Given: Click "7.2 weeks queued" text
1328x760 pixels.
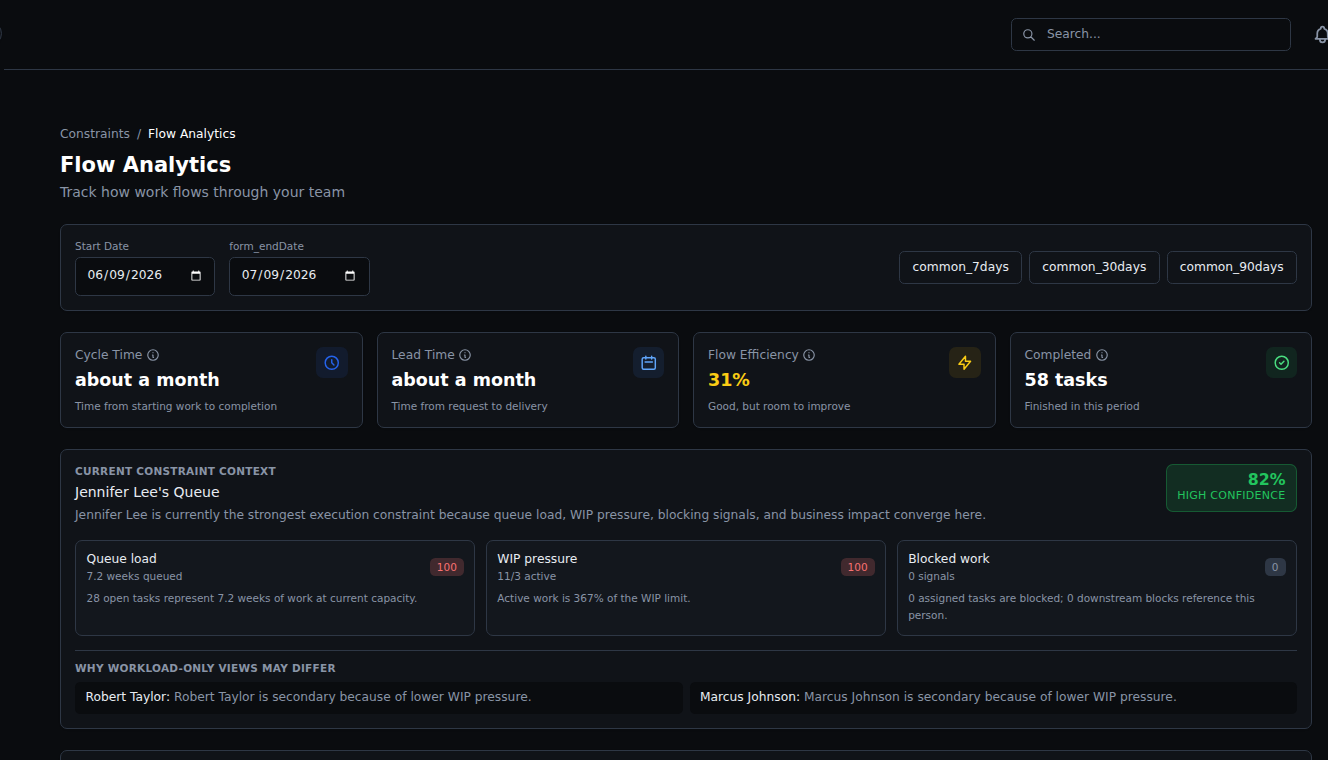Looking at the screenshot, I should [135, 577].
